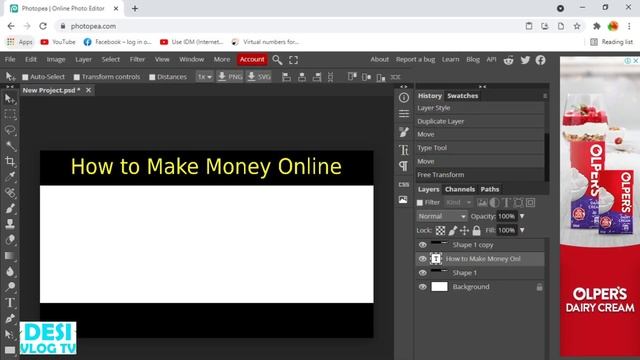Export as PNG button
Image resolution: width=640 pixels, height=360 pixels.
click(230, 77)
